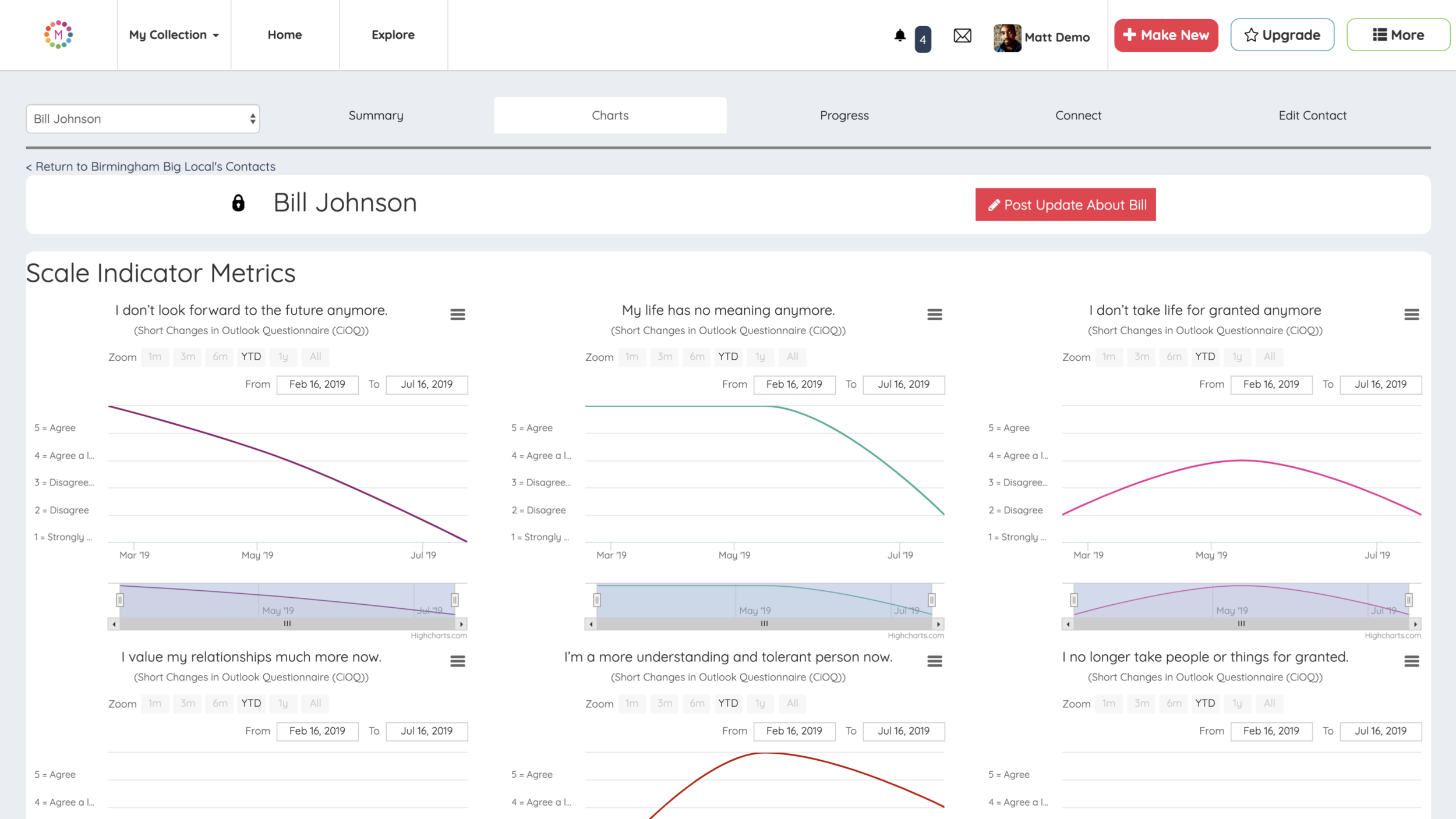Click the colorful M logo icon
Image resolution: width=1456 pixels, height=819 pixels.
coord(58,34)
